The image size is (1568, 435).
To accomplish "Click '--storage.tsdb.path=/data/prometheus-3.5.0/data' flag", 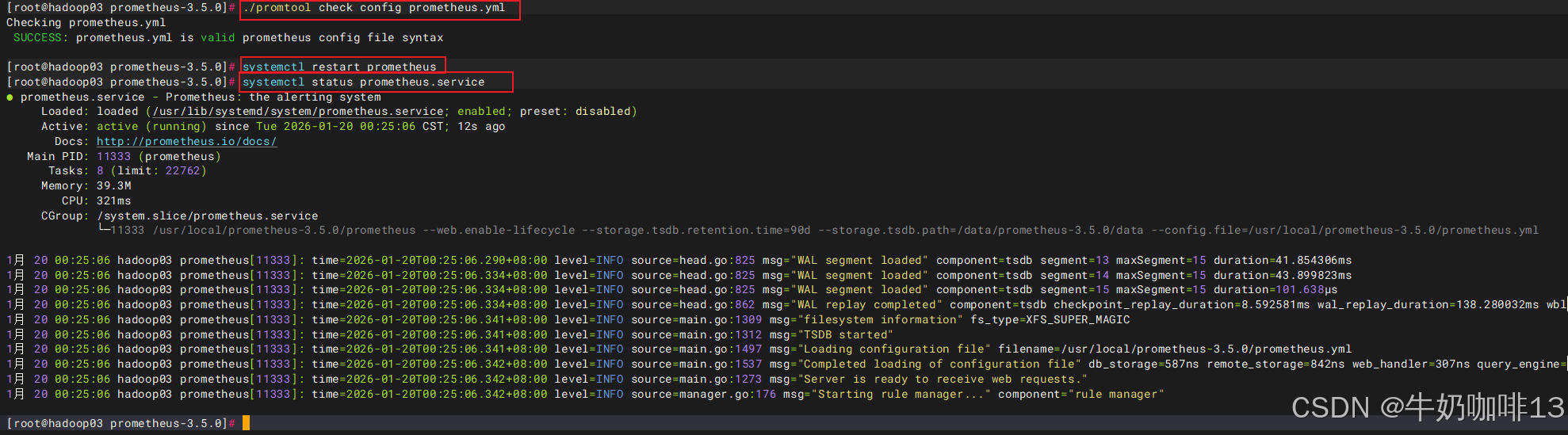I will pos(981,230).
